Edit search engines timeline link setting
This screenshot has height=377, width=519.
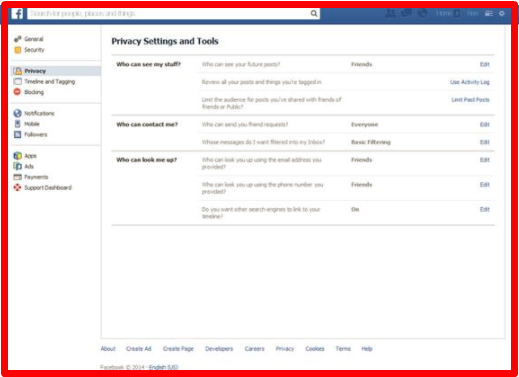pyautogui.click(x=484, y=209)
